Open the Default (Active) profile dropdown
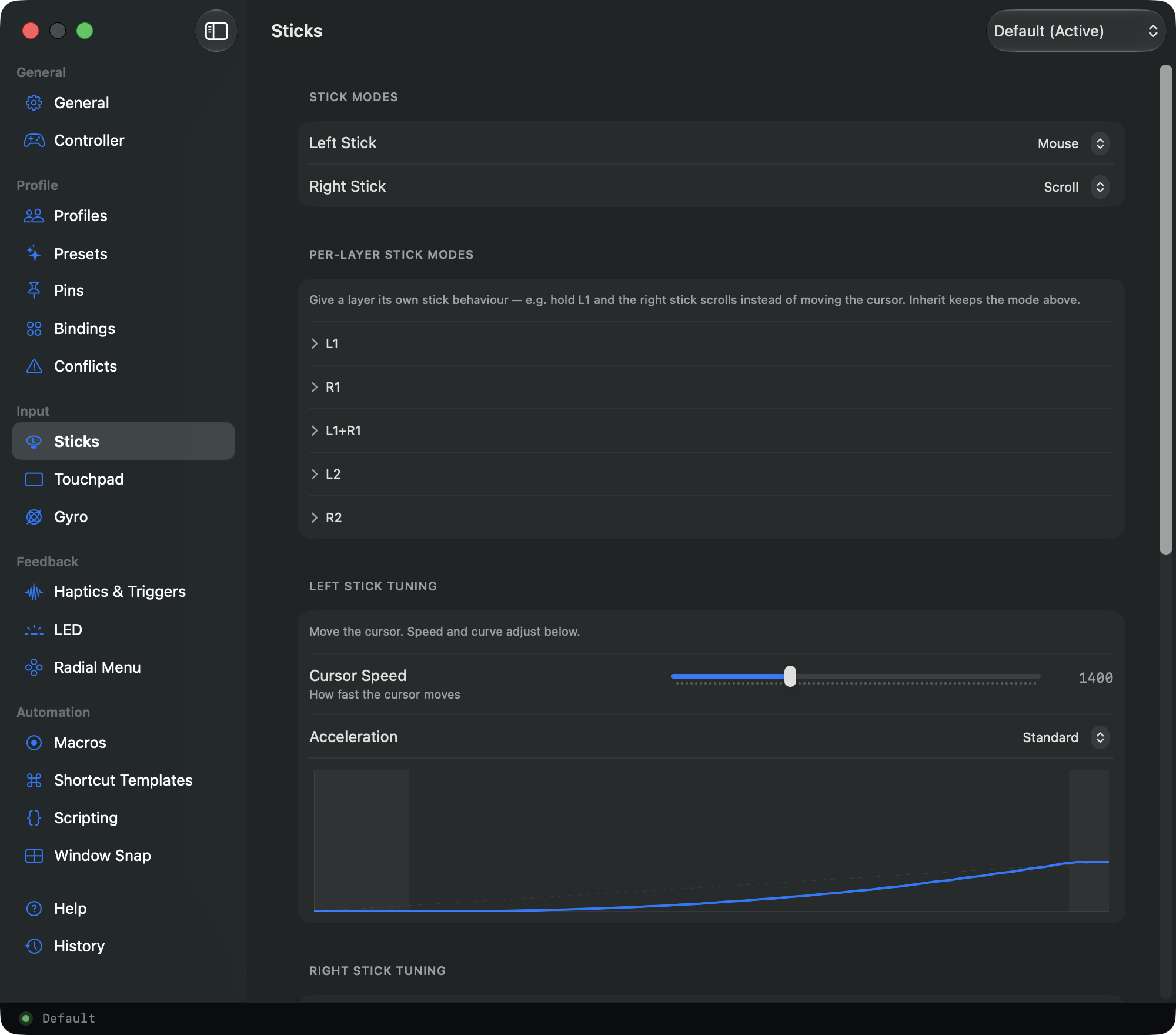Image resolution: width=1176 pixels, height=1035 pixels. 1076,31
